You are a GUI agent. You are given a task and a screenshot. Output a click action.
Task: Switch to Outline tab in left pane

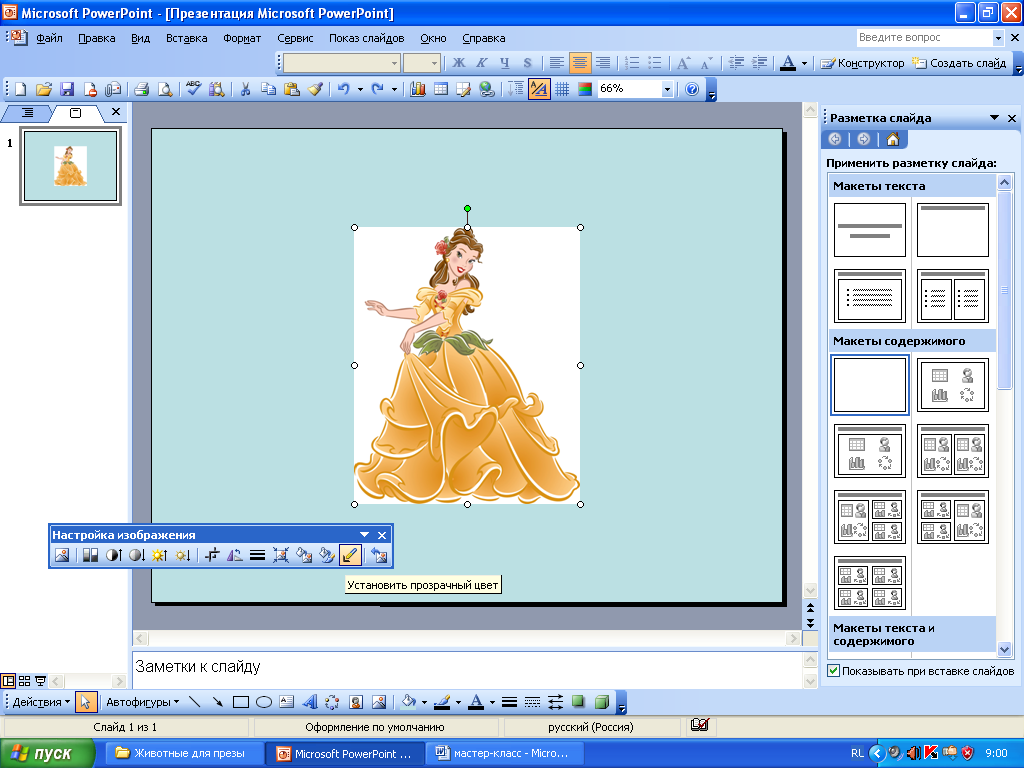(27, 112)
